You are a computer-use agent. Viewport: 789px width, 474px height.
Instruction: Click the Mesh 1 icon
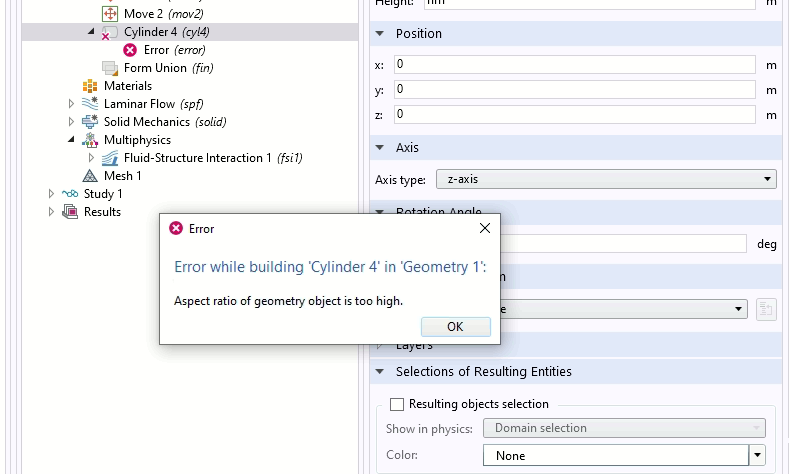point(90,176)
